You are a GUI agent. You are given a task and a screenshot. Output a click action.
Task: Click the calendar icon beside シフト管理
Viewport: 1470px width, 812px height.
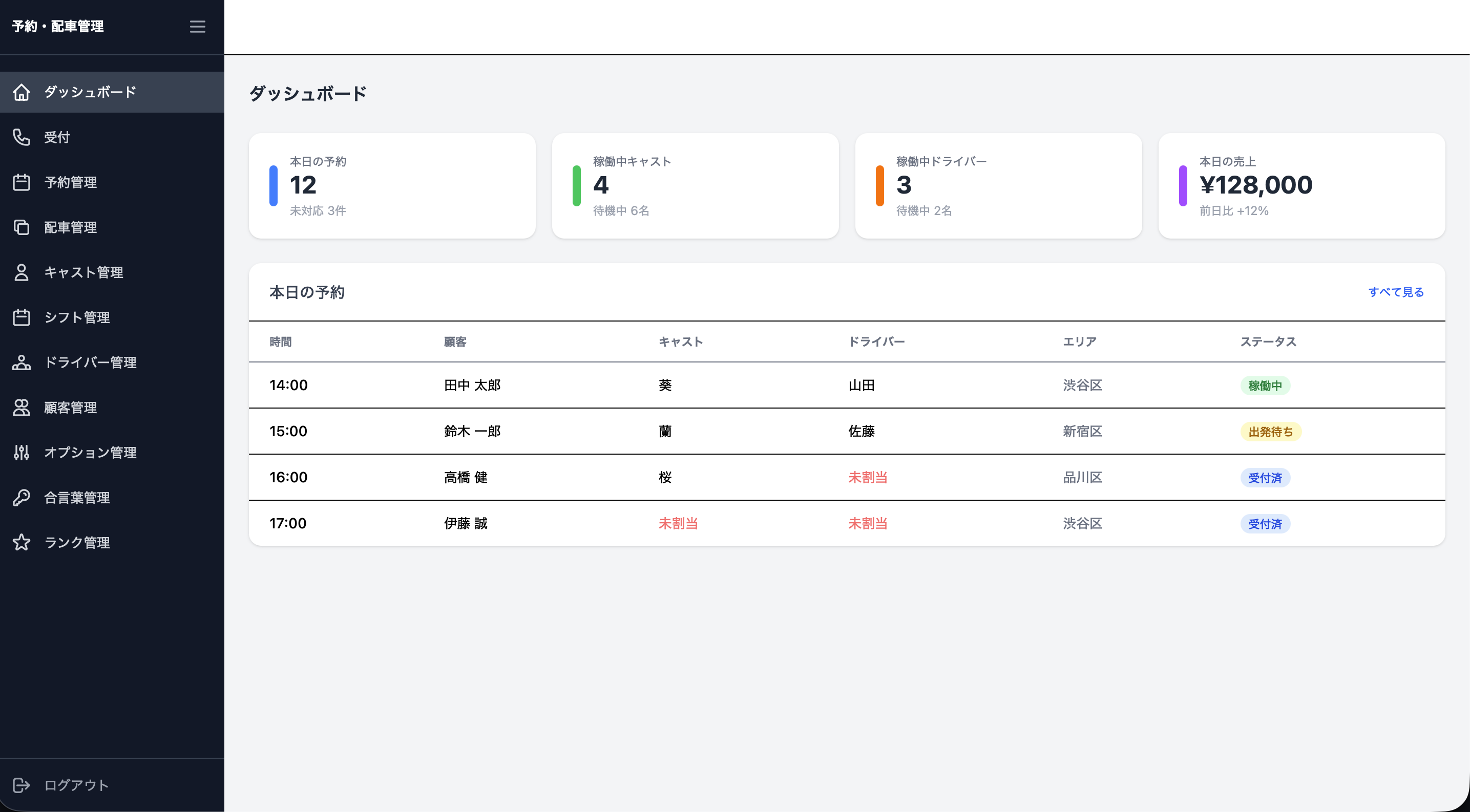click(x=22, y=317)
